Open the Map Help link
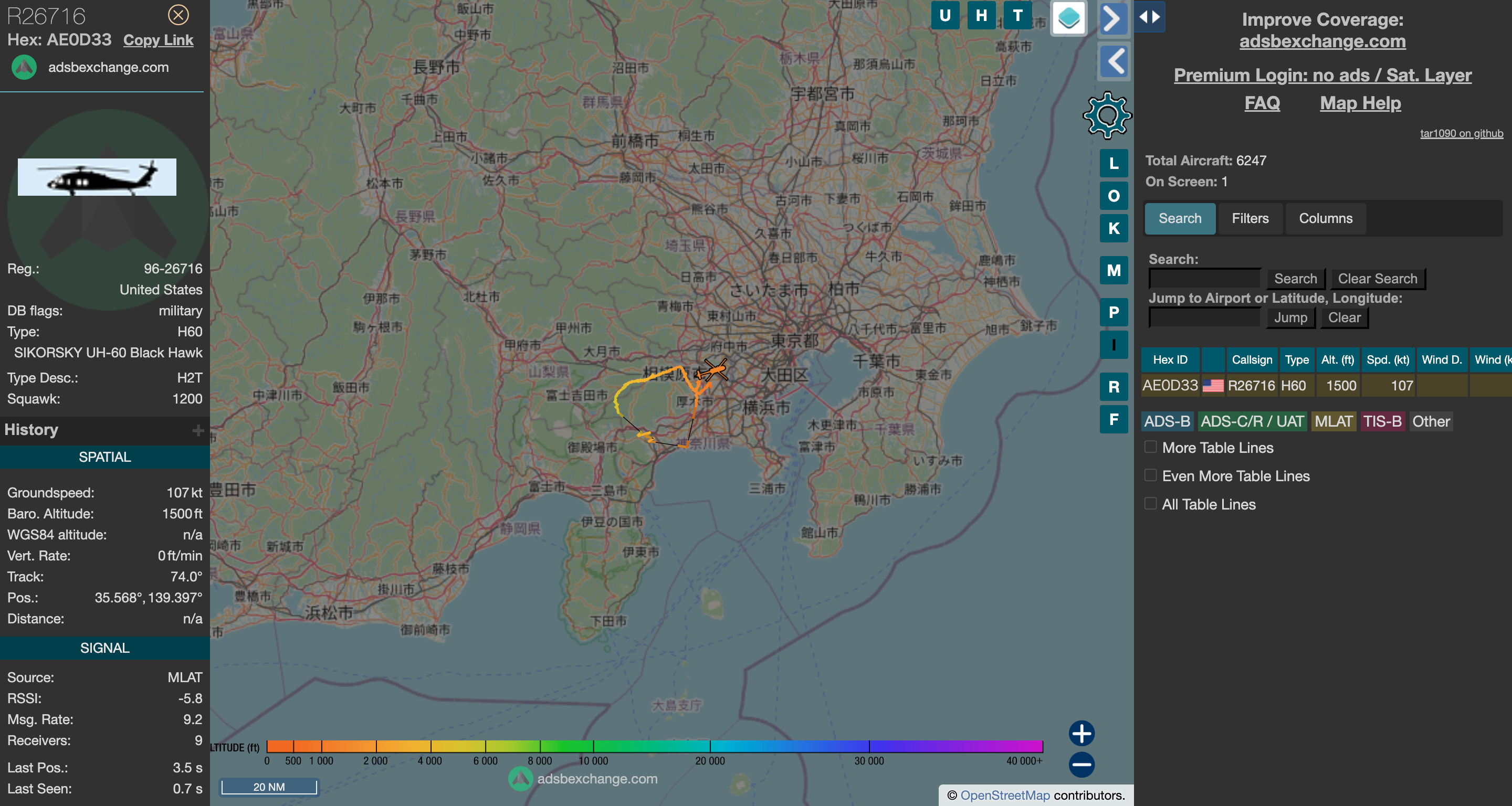The height and width of the screenshot is (806, 1512). 1360,103
